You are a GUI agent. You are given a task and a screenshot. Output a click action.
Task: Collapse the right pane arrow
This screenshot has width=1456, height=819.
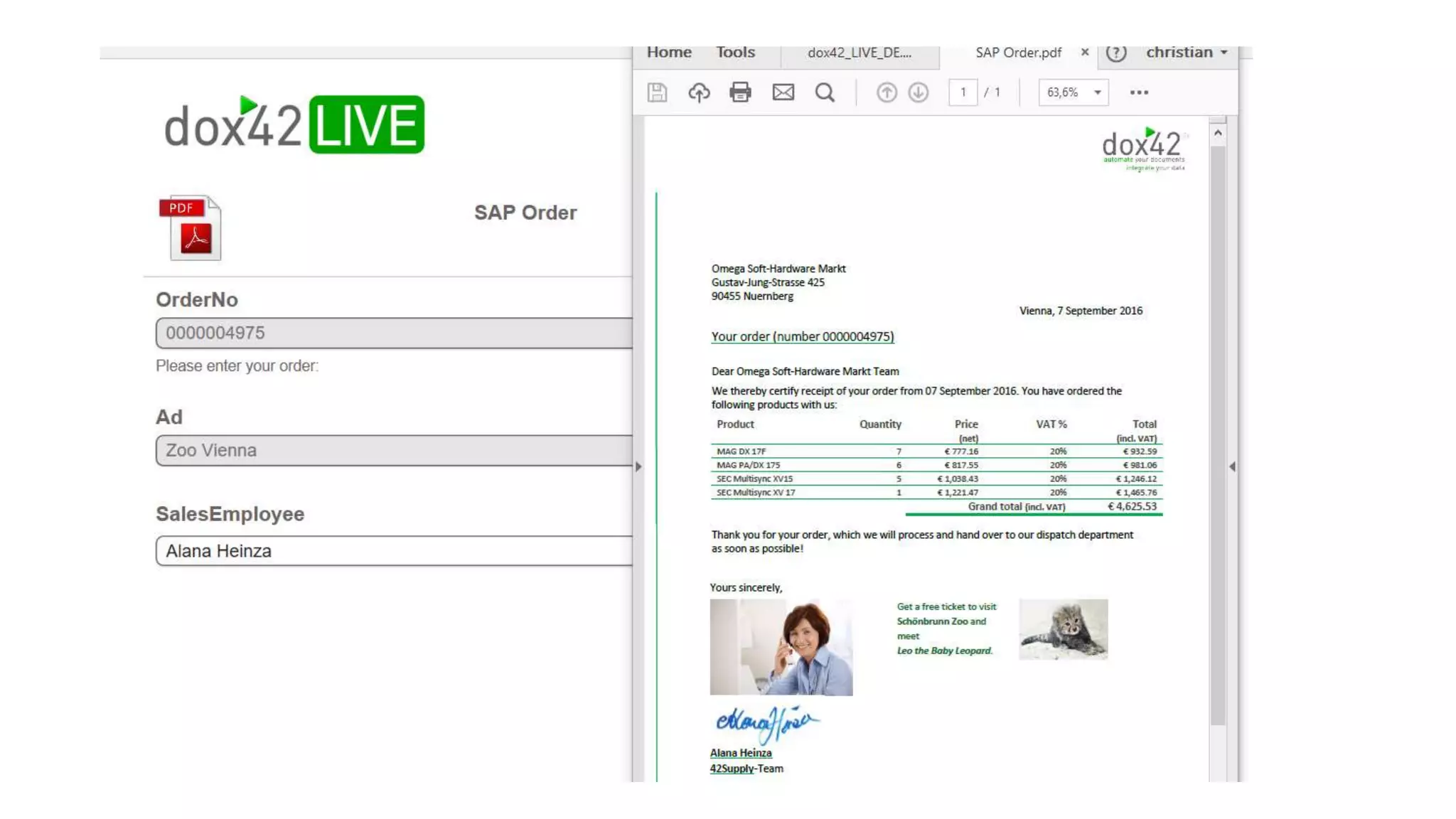point(1232,467)
